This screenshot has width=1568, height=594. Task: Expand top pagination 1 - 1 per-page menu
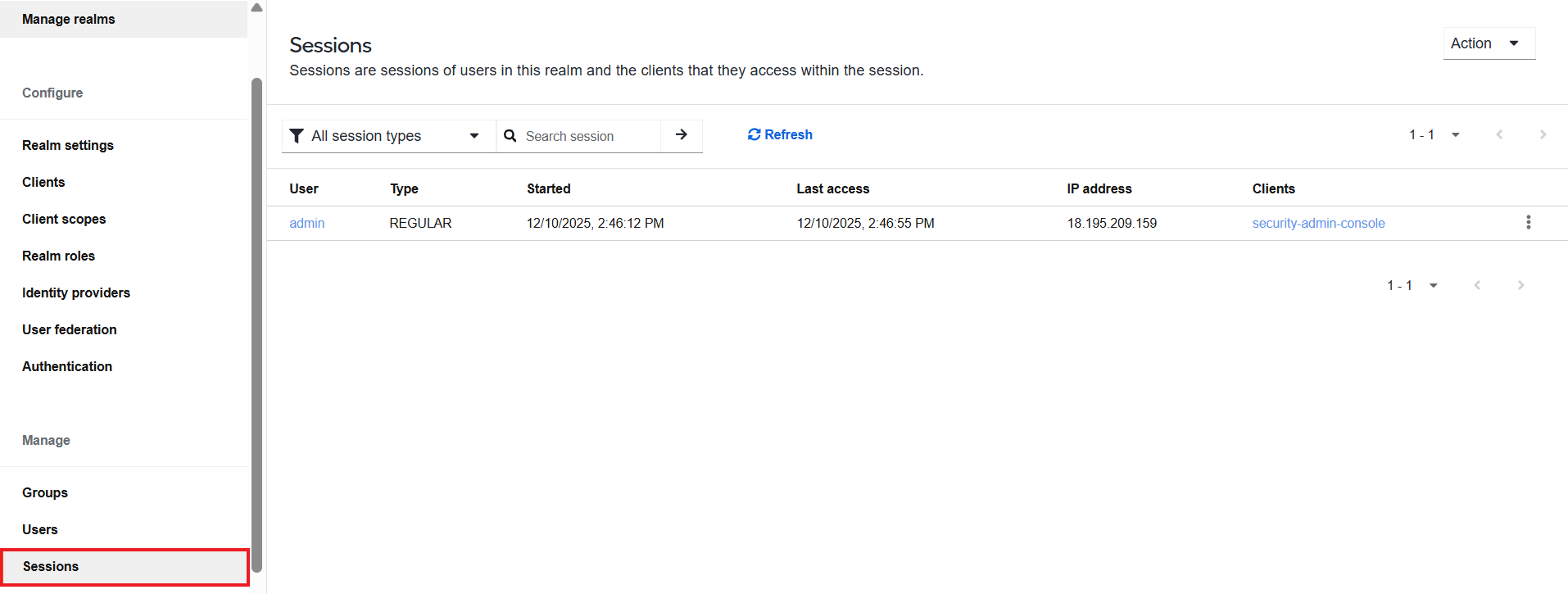[x=1434, y=134]
